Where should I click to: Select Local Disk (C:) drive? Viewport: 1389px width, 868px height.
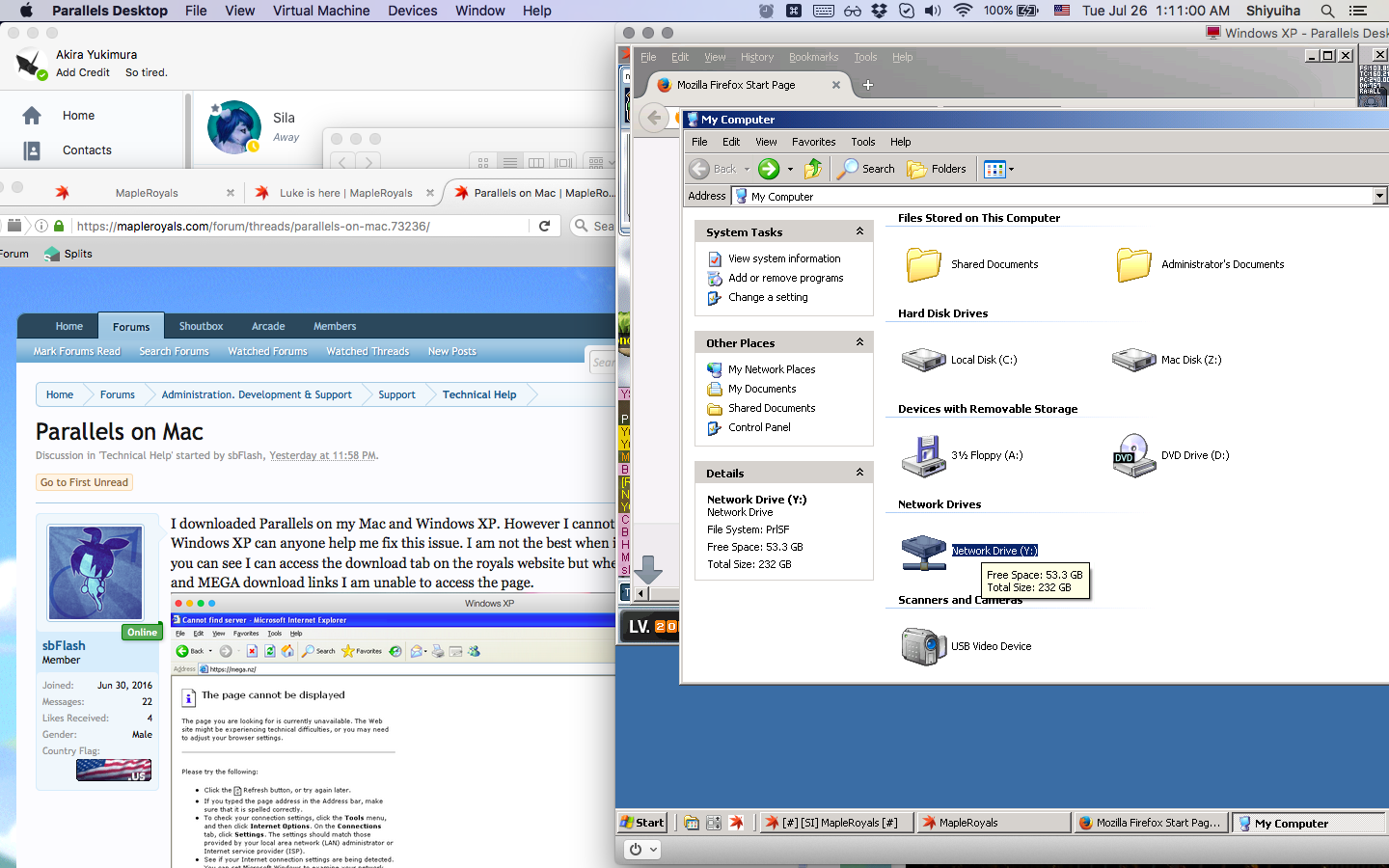pyautogui.click(x=960, y=360)
